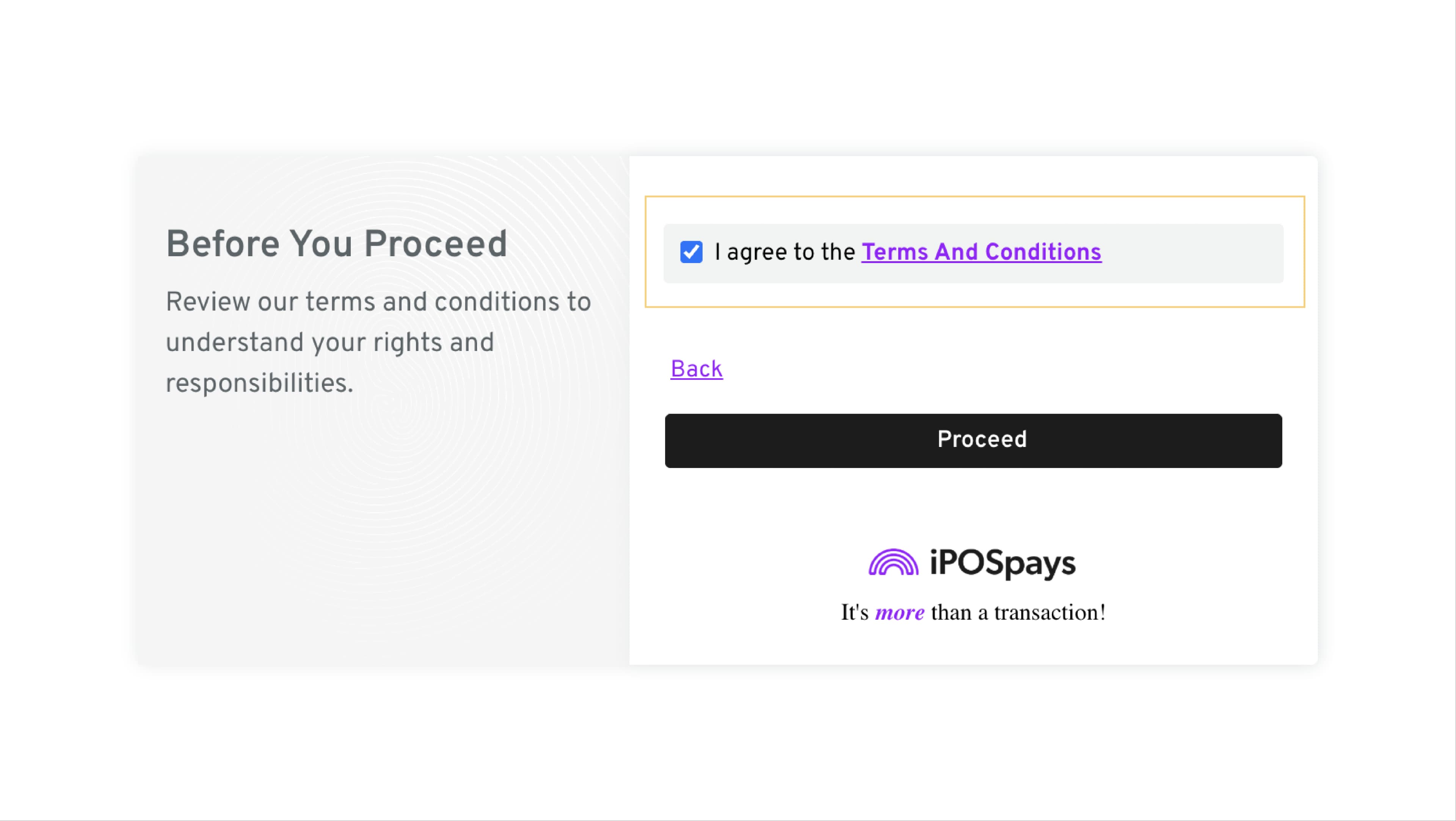Click the "It's" word in the tagline
The image size is (1456, 821).
point(854,613)
